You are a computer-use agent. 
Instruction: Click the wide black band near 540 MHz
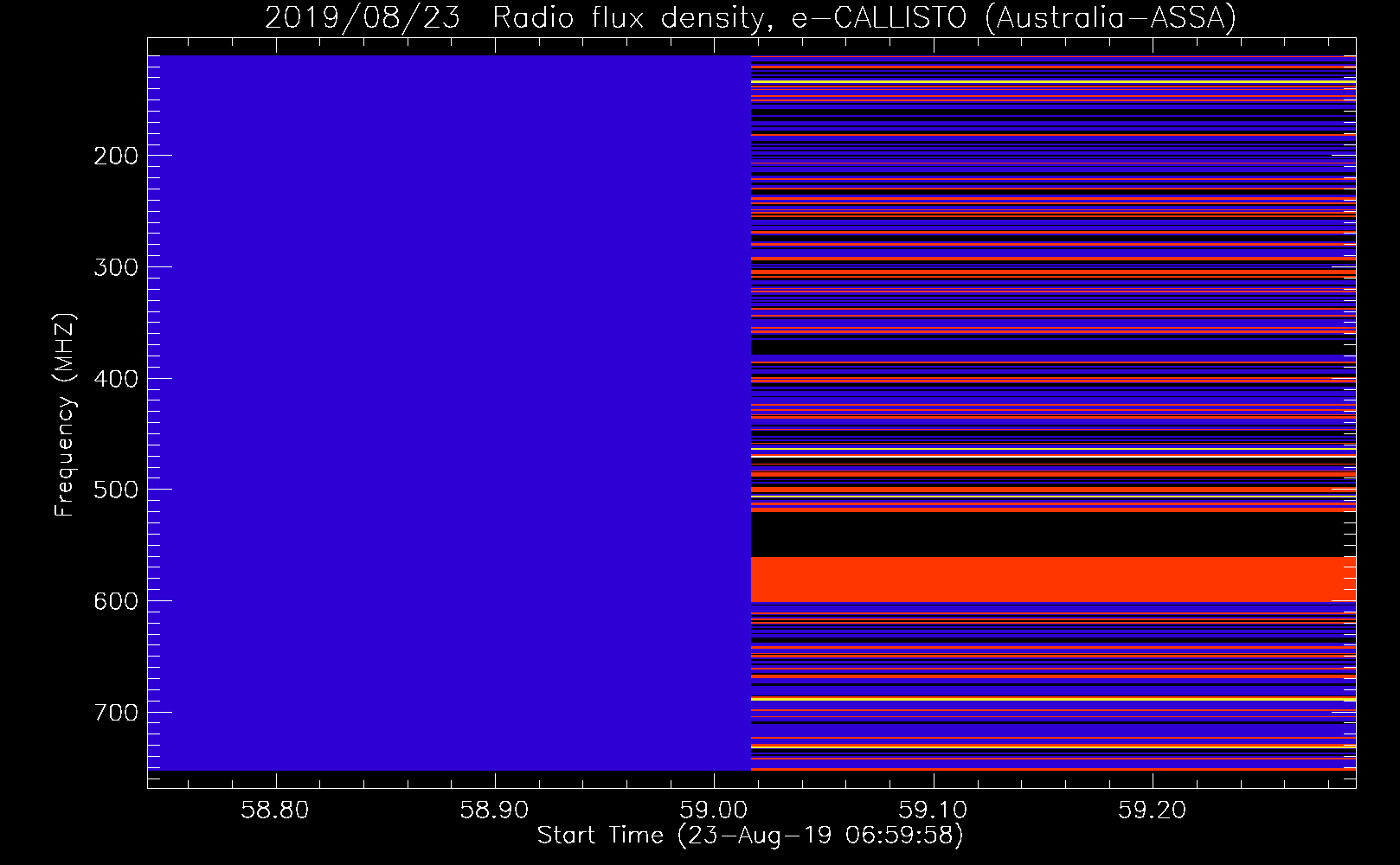point(1053,535)
